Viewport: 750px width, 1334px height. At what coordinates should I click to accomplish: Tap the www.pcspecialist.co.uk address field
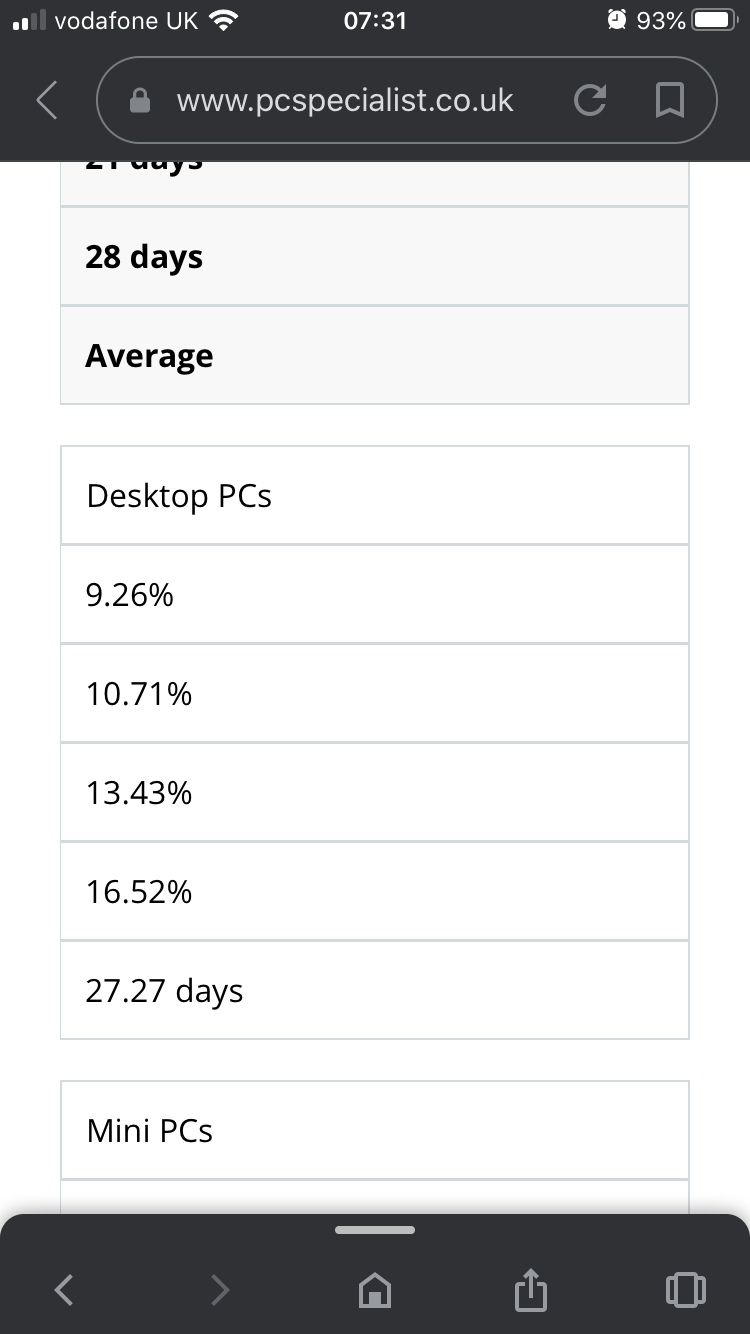pos(345,100)
